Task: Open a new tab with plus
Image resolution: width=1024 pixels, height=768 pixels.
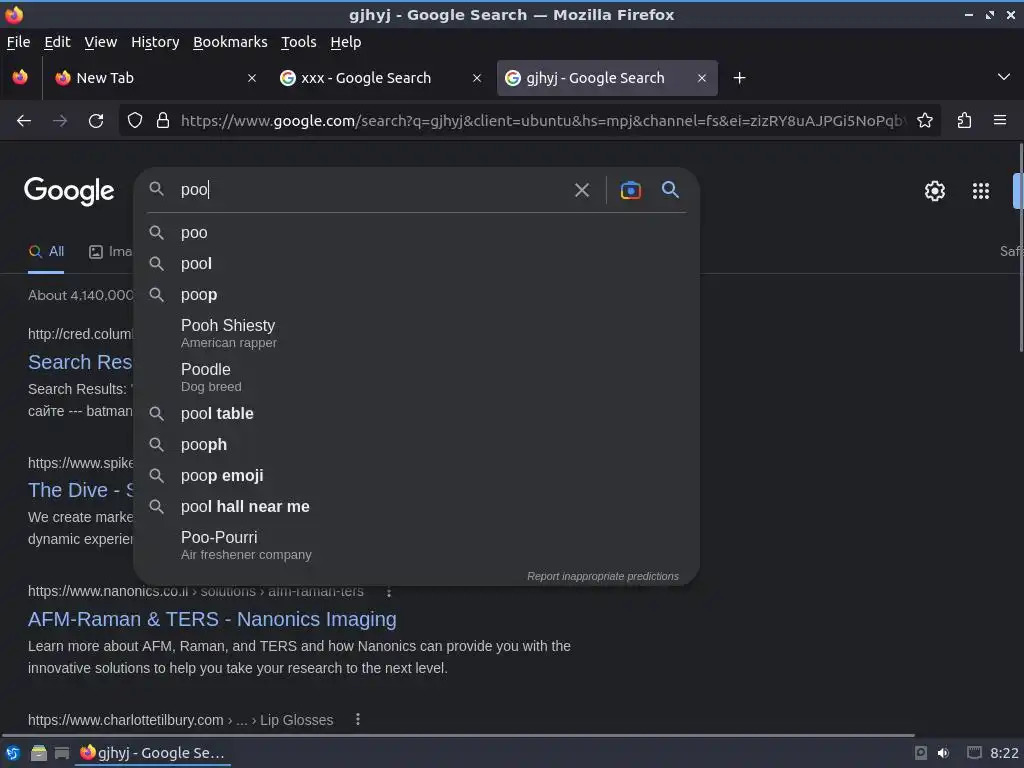Action: tap(739, 78)
